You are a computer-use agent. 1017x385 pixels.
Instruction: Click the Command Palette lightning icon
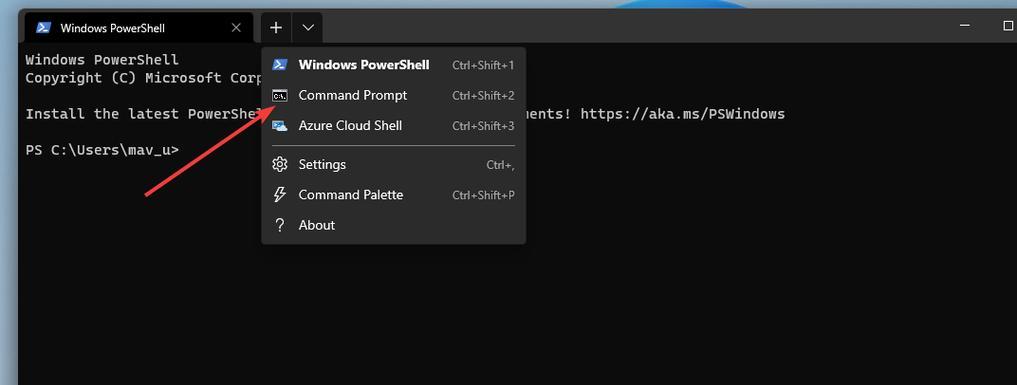click(280, 194)
